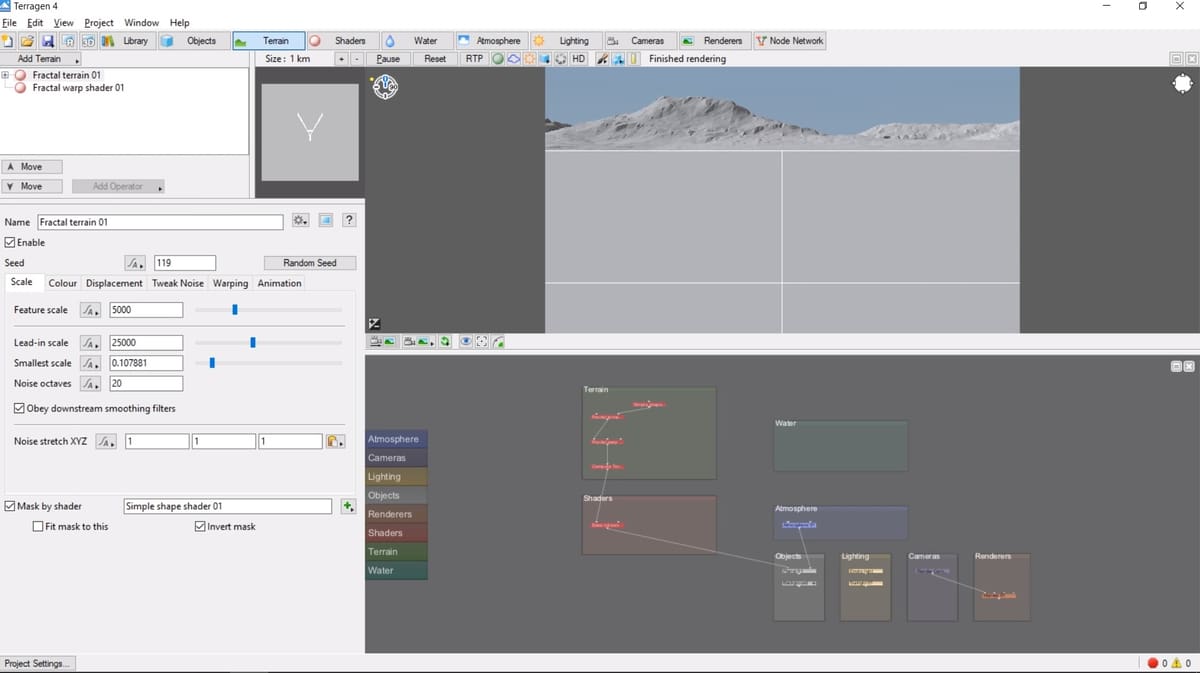Toggle atmosphere cloud preview icon
Viewport: 1200px width, 673px height.
point(513,59)
